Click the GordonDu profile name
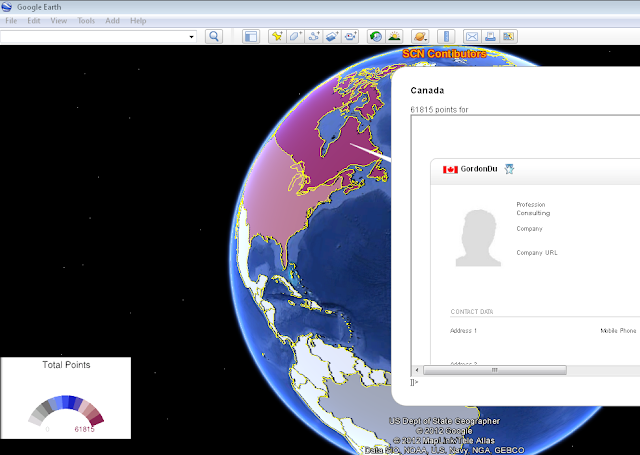 (x=479, y=169)
